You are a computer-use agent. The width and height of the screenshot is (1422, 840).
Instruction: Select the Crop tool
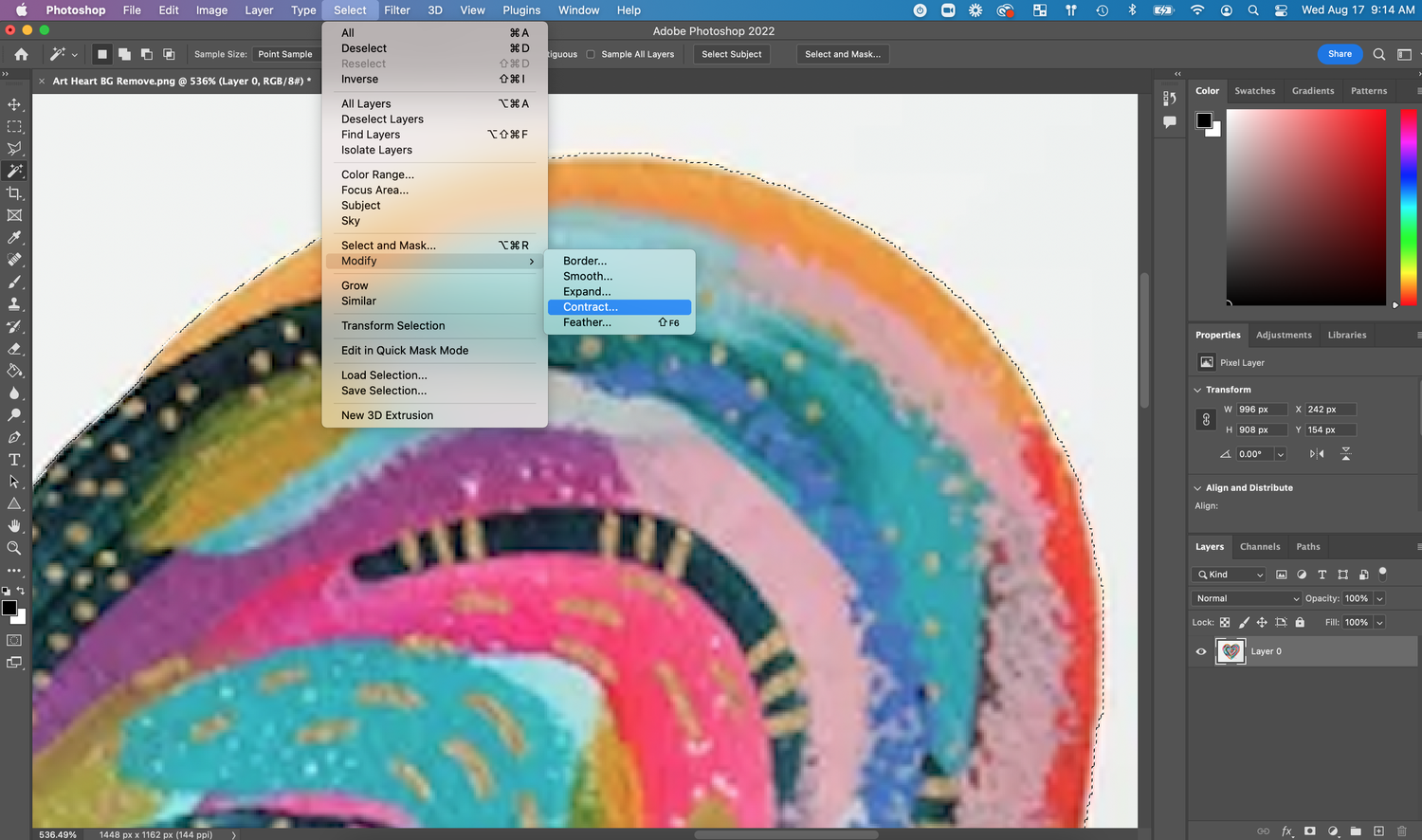[x=14, y=193]
